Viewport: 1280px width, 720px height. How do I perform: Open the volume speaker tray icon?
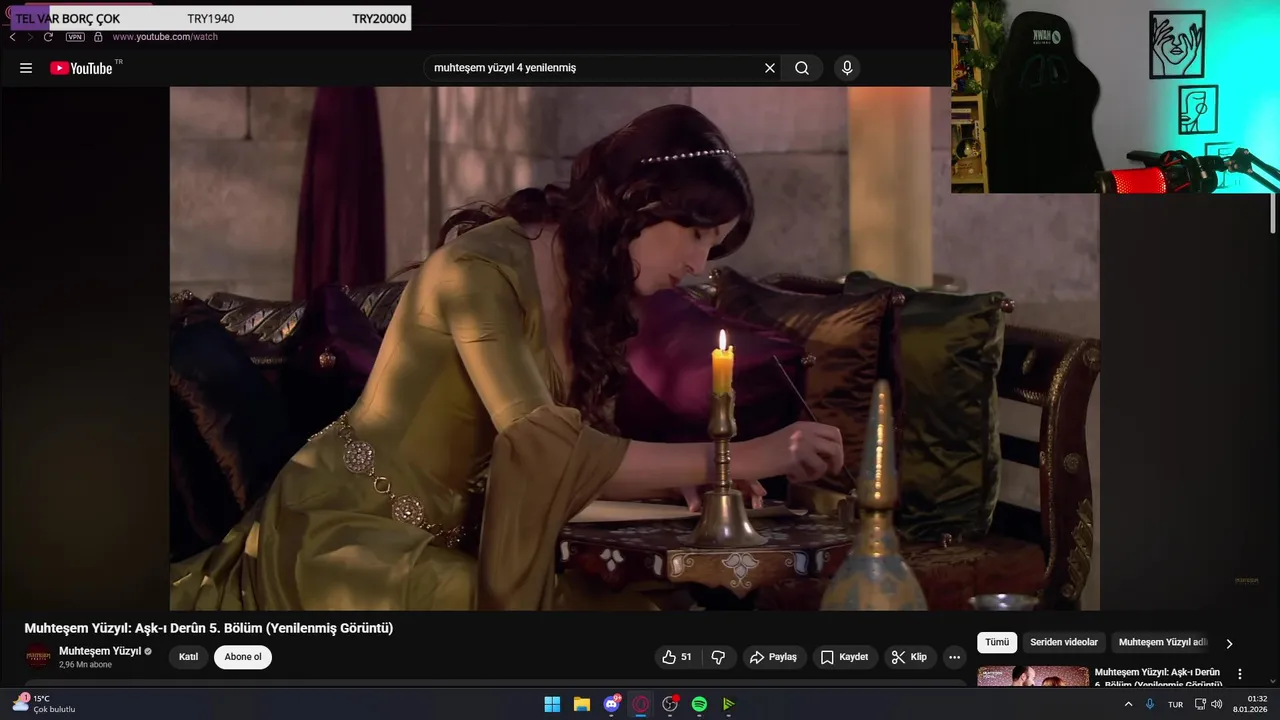tap(1217, 704)
